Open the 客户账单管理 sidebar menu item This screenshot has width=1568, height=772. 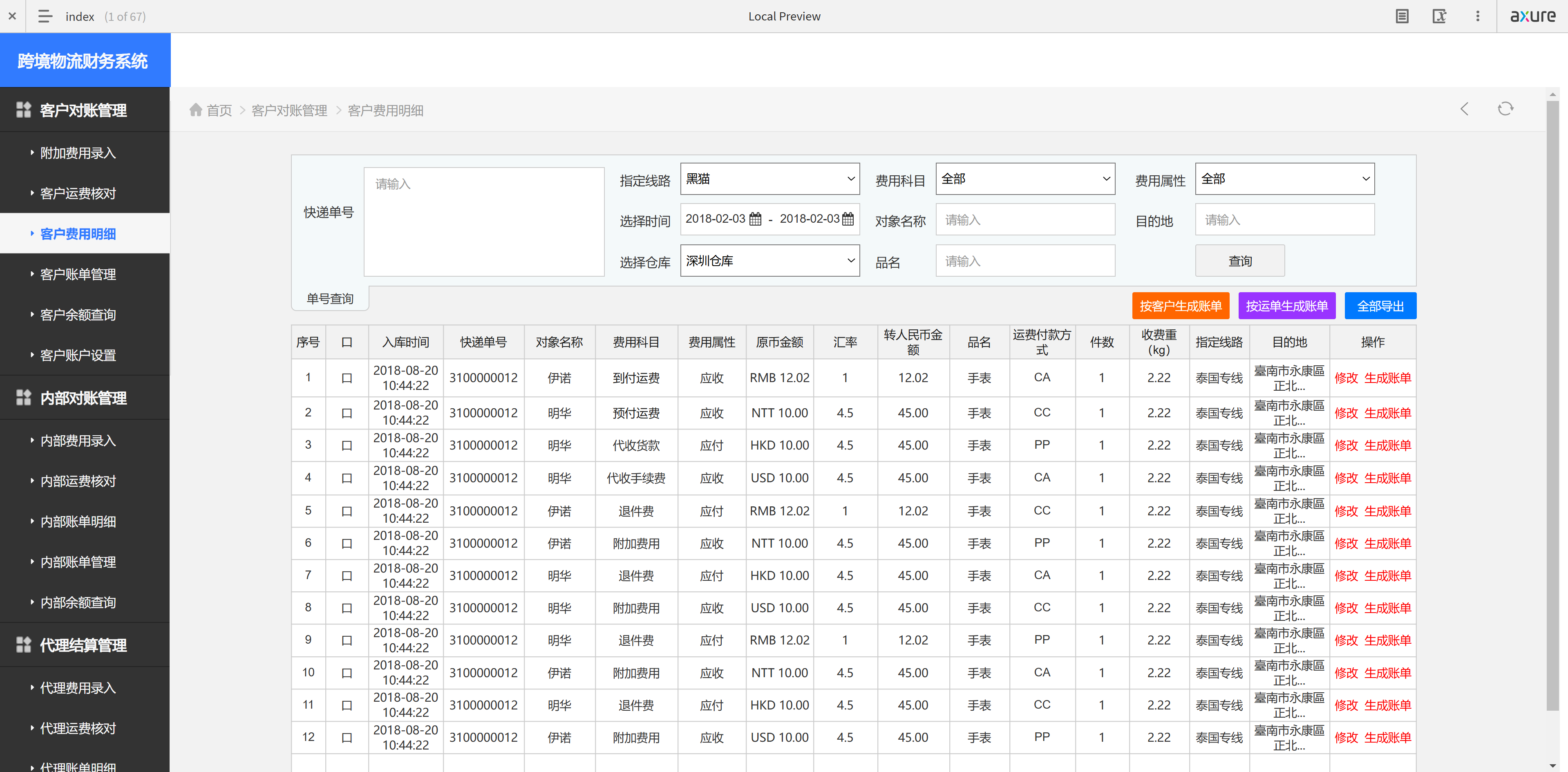78,275
